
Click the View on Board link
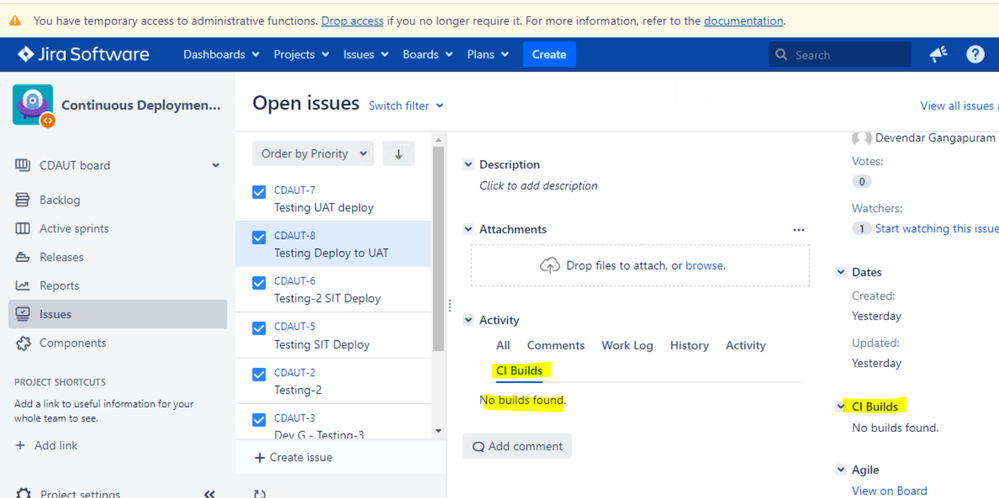coord(889,490)
